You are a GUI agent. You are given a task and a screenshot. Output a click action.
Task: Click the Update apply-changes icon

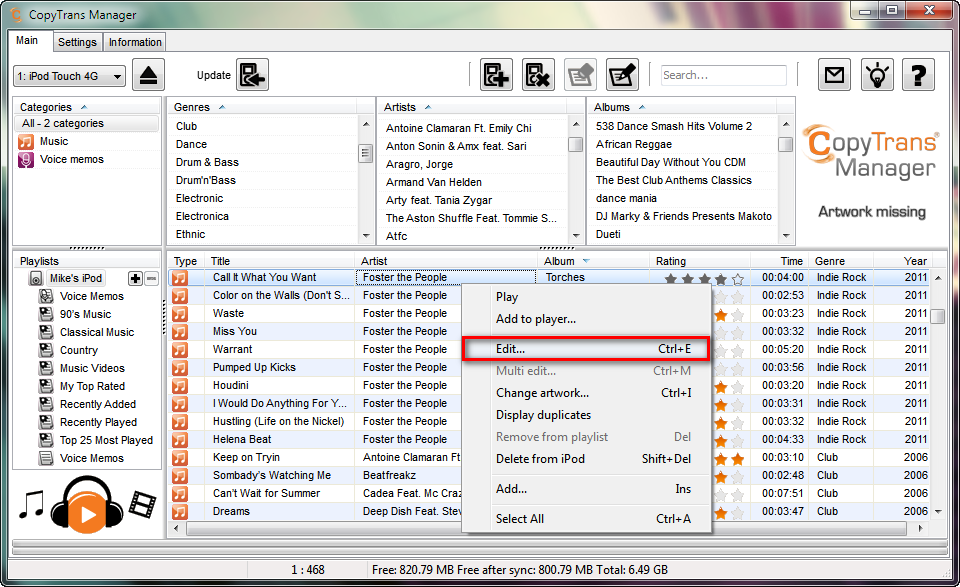tap(252, 75)
